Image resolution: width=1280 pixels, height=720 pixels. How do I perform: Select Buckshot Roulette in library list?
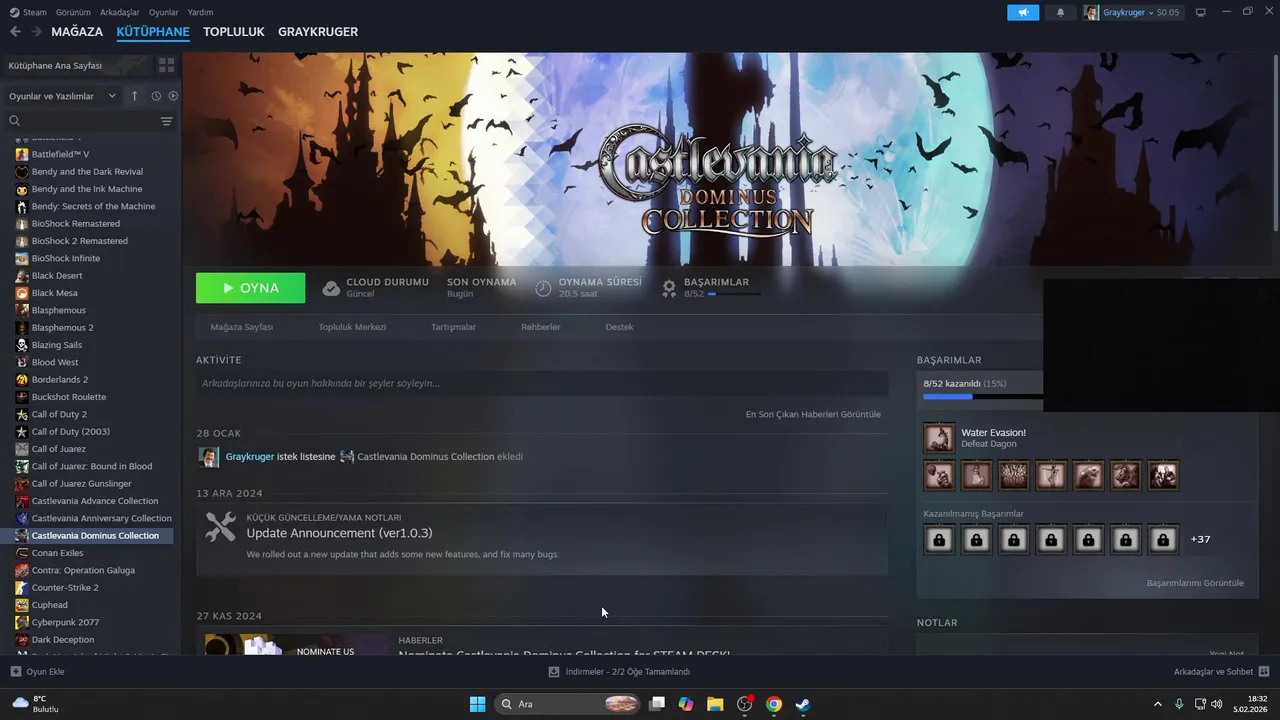click(68, 397)
